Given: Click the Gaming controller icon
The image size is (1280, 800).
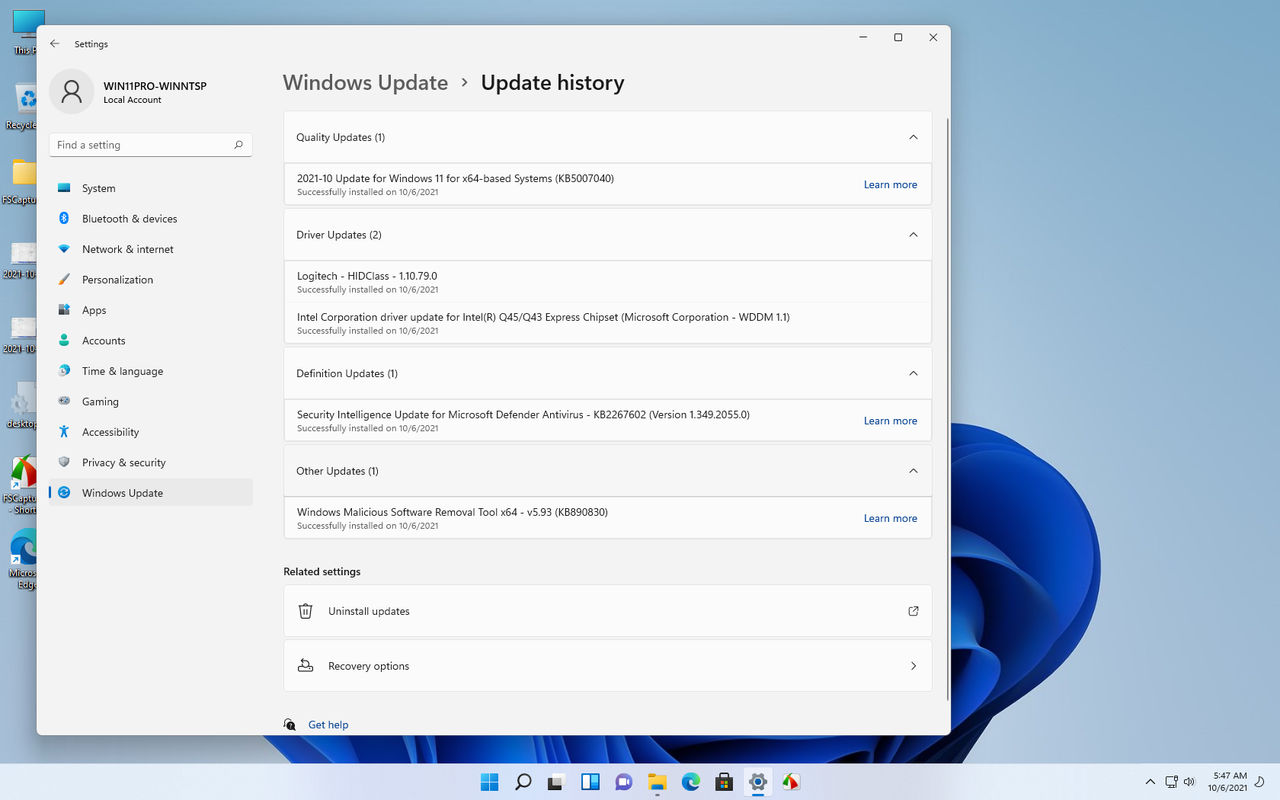Looking at the screenshot, I should 64,401.
